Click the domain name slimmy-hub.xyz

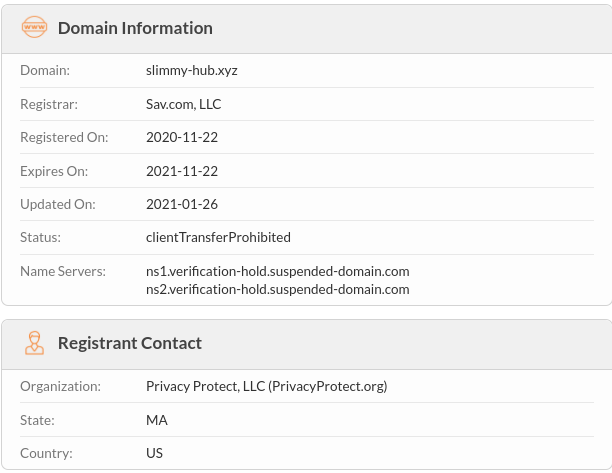tap(192, 71)
